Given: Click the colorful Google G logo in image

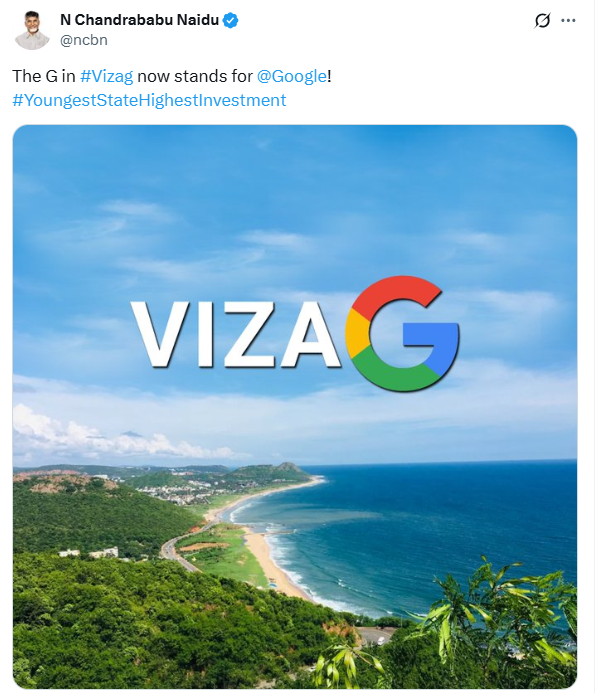Looking at the screenshot, I should coord(402,334).
